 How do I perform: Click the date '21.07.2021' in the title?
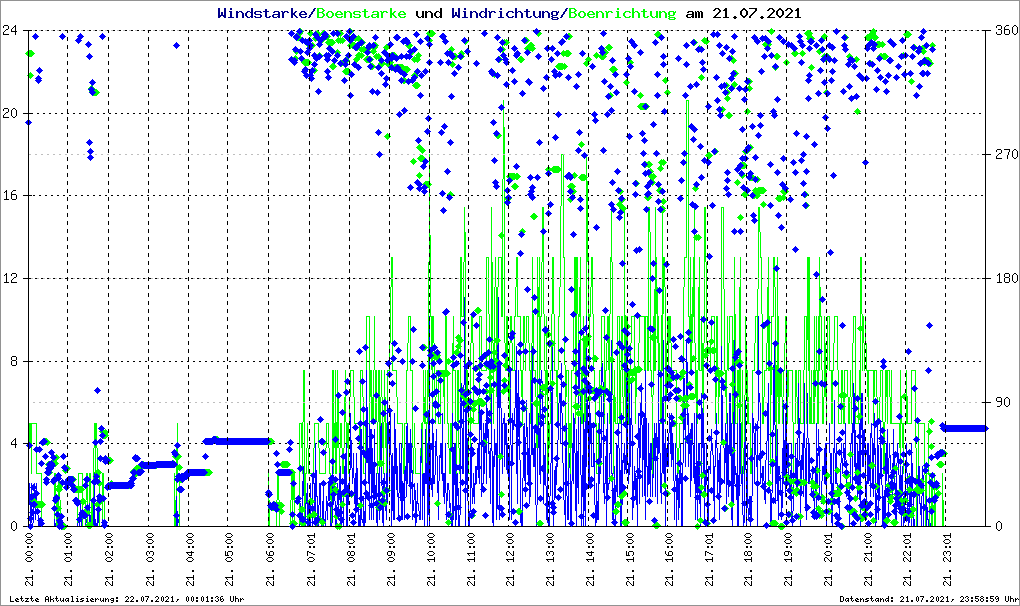pyautogui.click(x=756, y=14)
